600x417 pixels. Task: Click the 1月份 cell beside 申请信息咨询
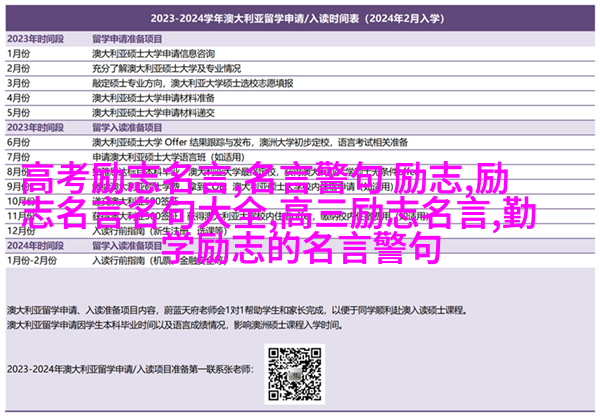(18, 54)
